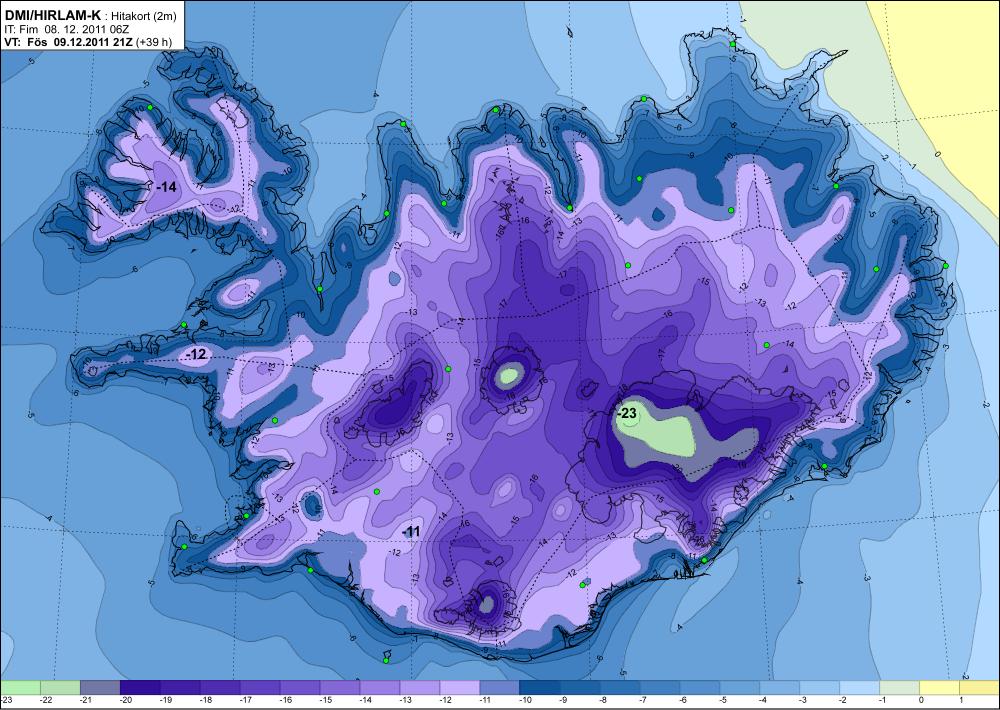Click the bold -11 label in south Iceland
The height and width of the screenshot is (710, 1000).
click(x=411, y=531)
